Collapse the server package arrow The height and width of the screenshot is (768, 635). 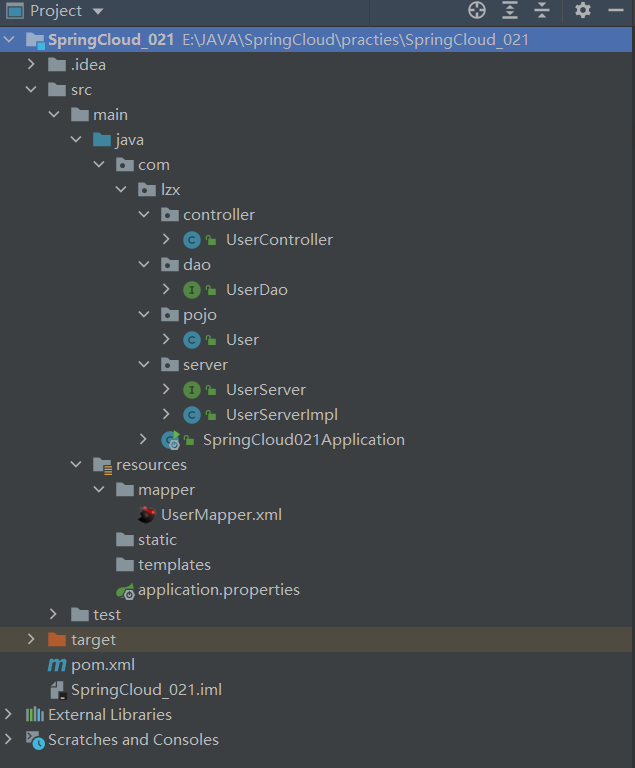(144, 364)
